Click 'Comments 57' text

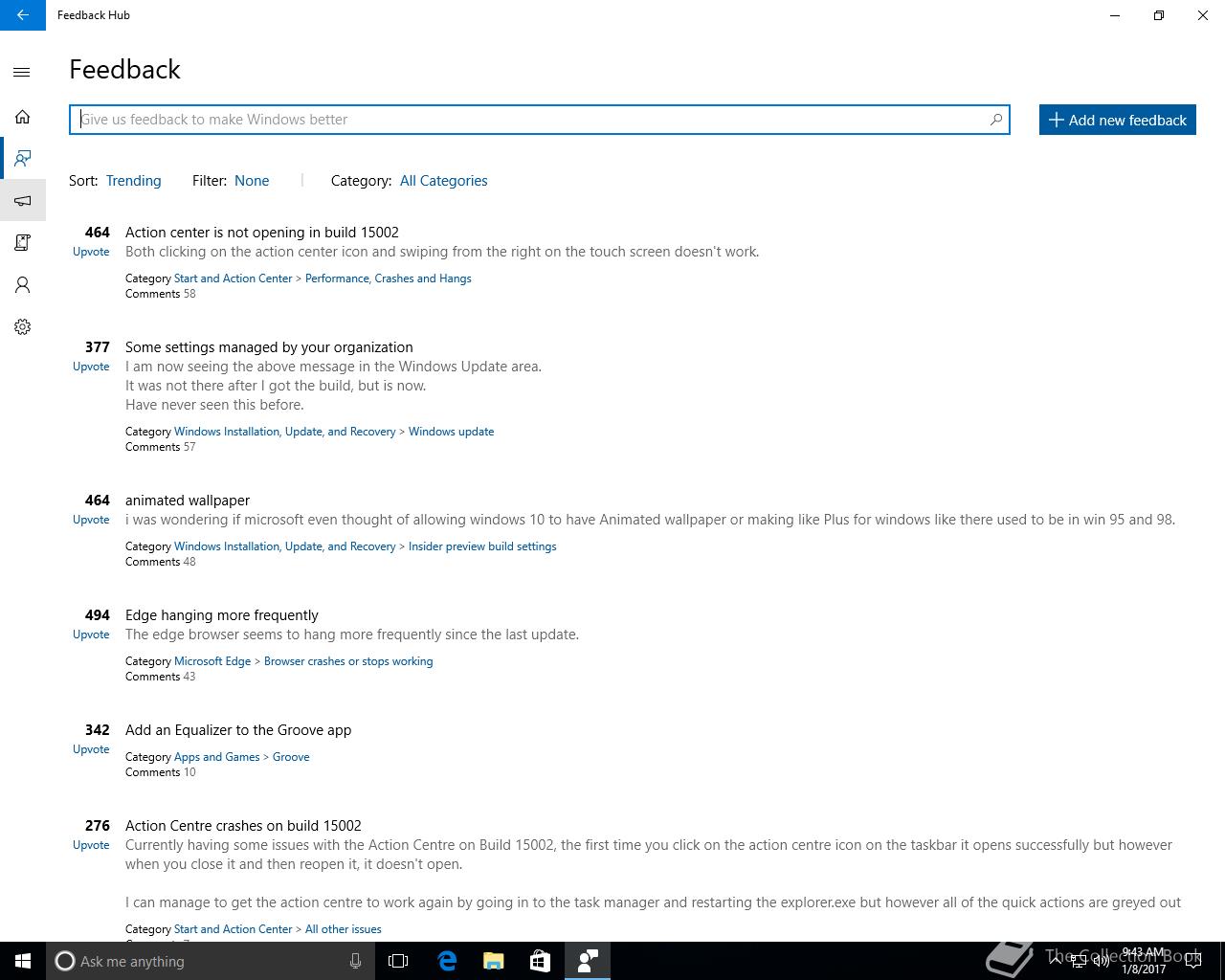(161, 447)
